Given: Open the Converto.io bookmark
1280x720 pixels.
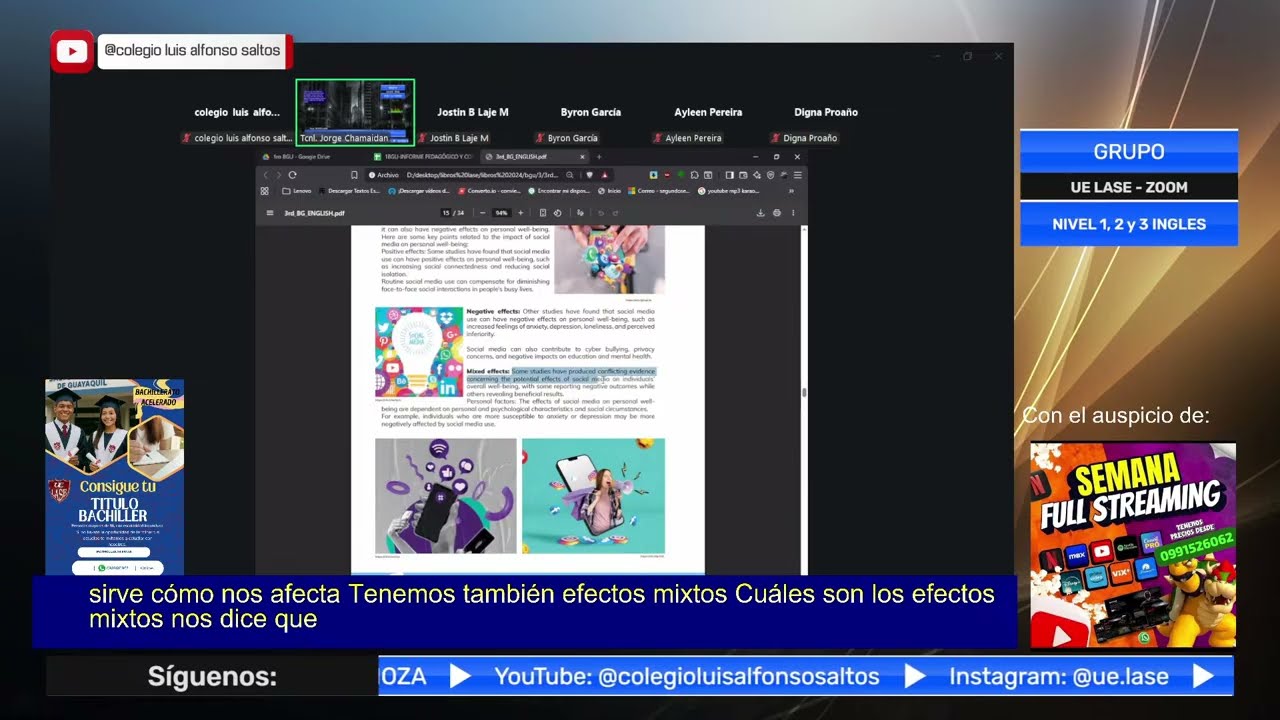Looking at the screenshot, I should pos(490,191).
